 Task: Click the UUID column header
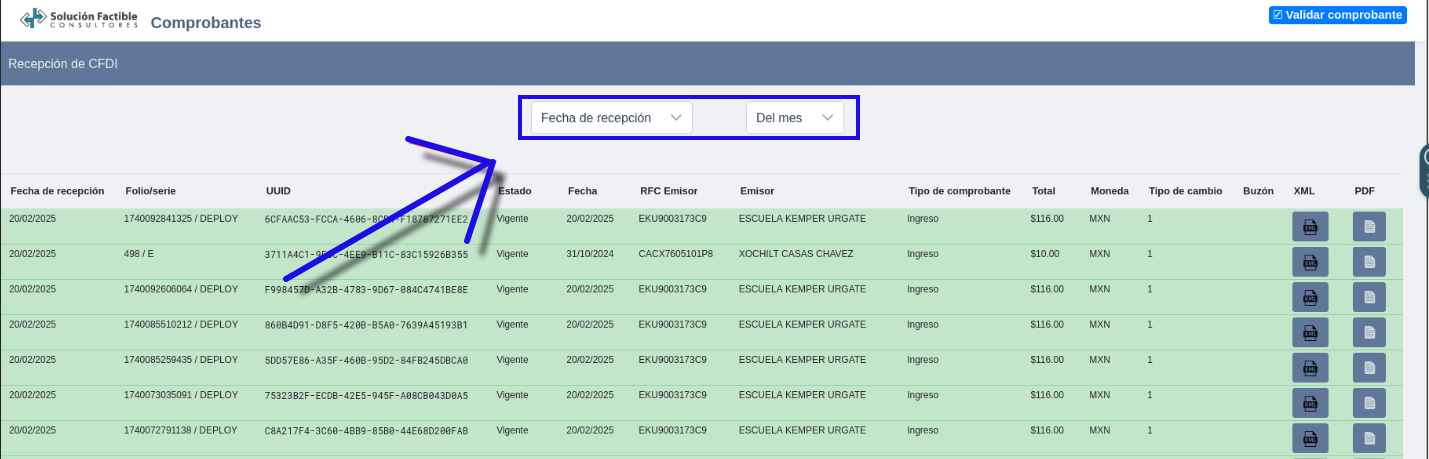click(x=278, y=191)
